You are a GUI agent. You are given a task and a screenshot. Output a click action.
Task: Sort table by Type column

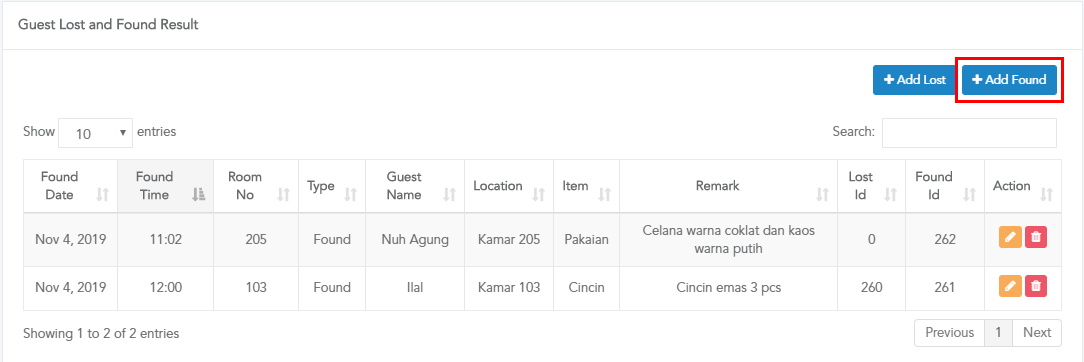[332, 186]
